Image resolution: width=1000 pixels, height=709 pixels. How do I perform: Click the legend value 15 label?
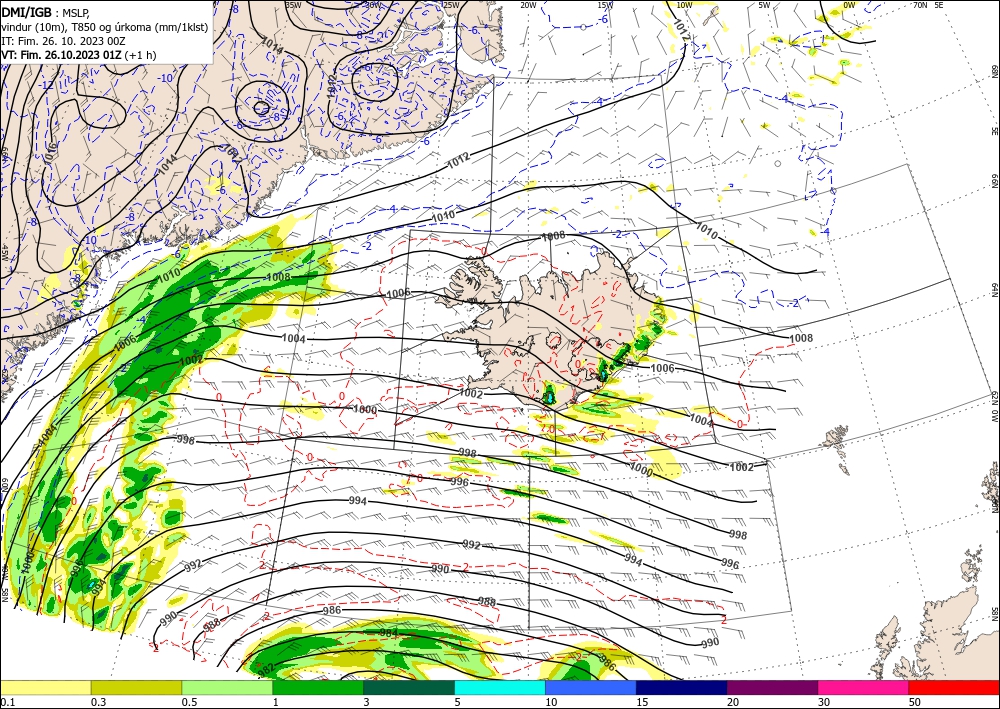pyautogui.click(x=642, y=702)
